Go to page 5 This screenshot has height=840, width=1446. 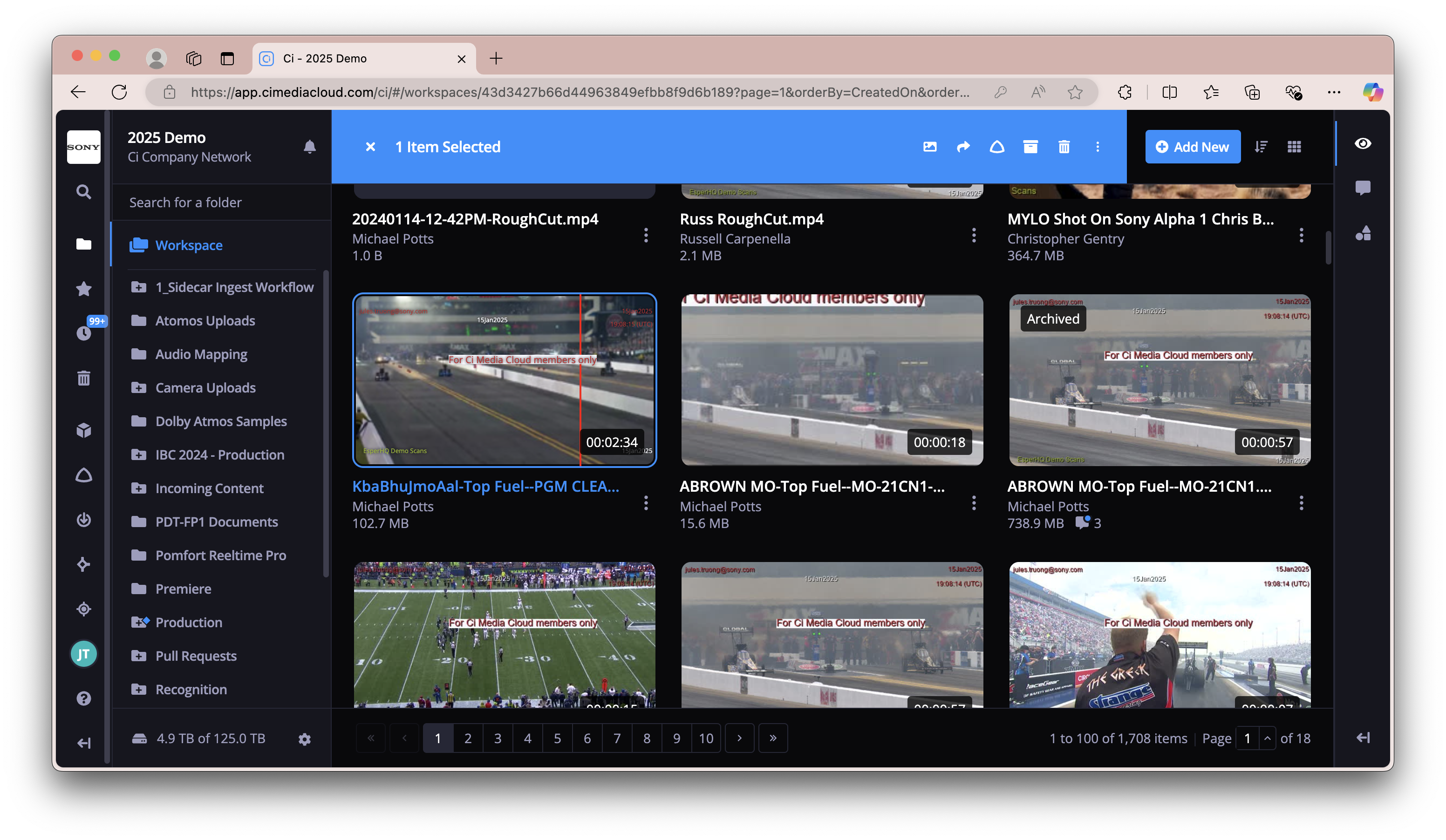[x=557, y=738]
